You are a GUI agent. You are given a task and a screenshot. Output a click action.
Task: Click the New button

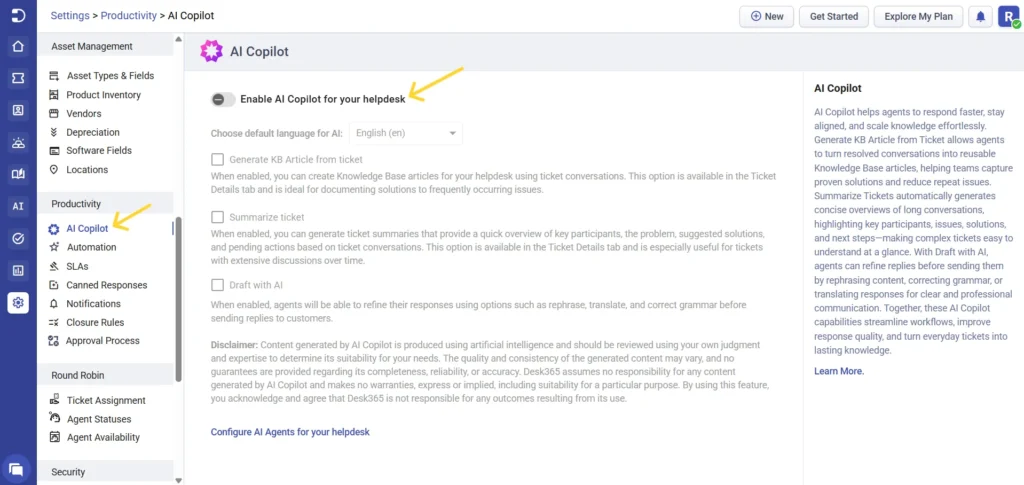767,17
